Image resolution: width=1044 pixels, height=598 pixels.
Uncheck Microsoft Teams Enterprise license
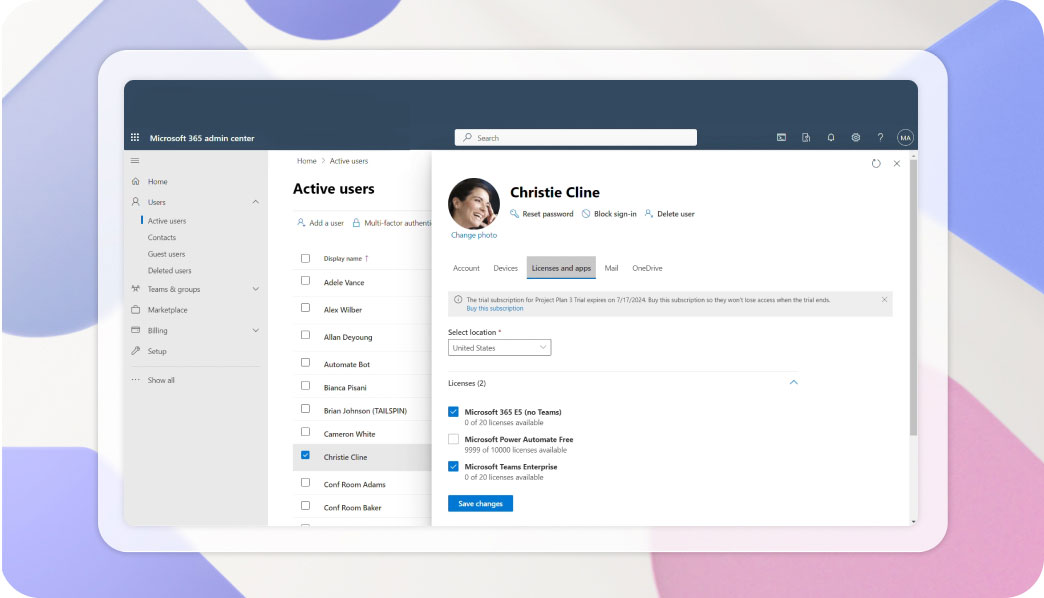453,466
